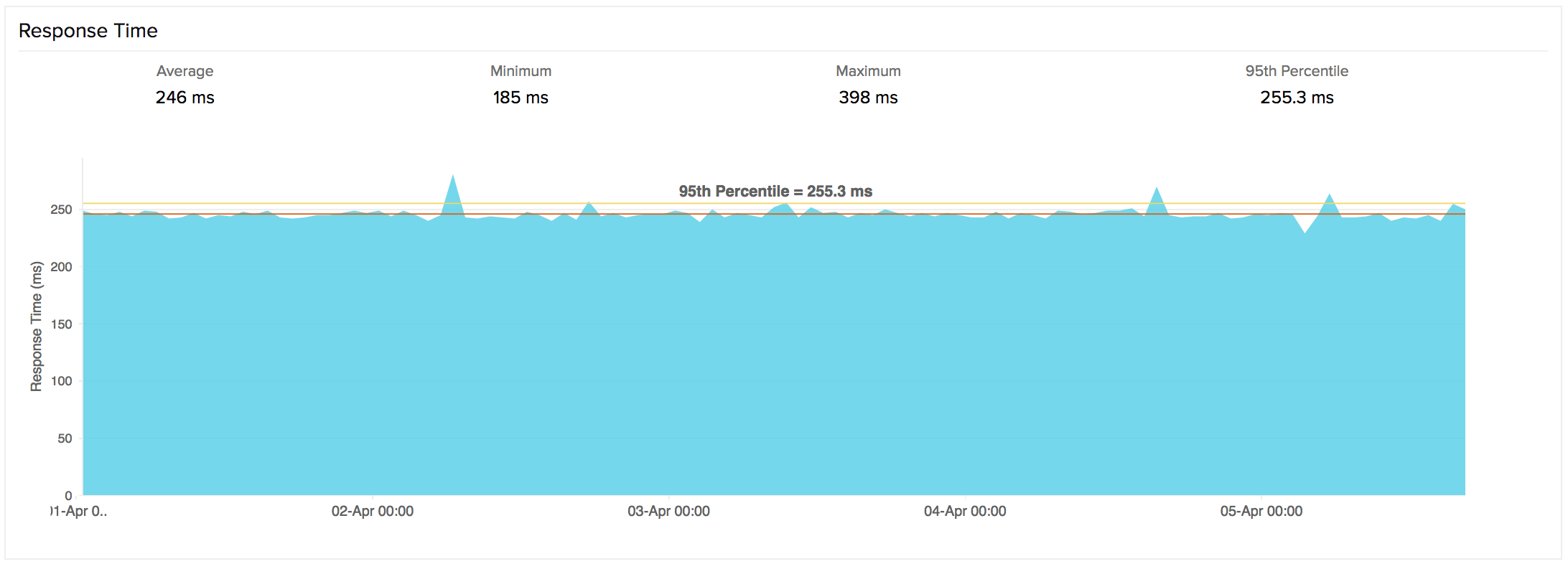
Task: Click the 02-Apr 00:00 x-axis label
Action: pos(372,512)
